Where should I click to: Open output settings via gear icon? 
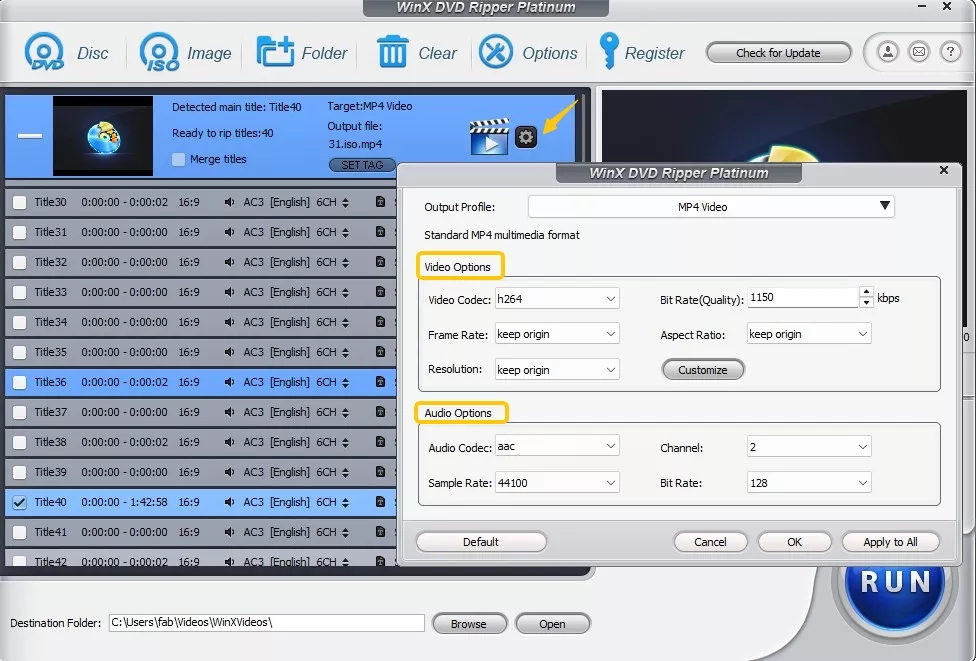click(526, 137)
